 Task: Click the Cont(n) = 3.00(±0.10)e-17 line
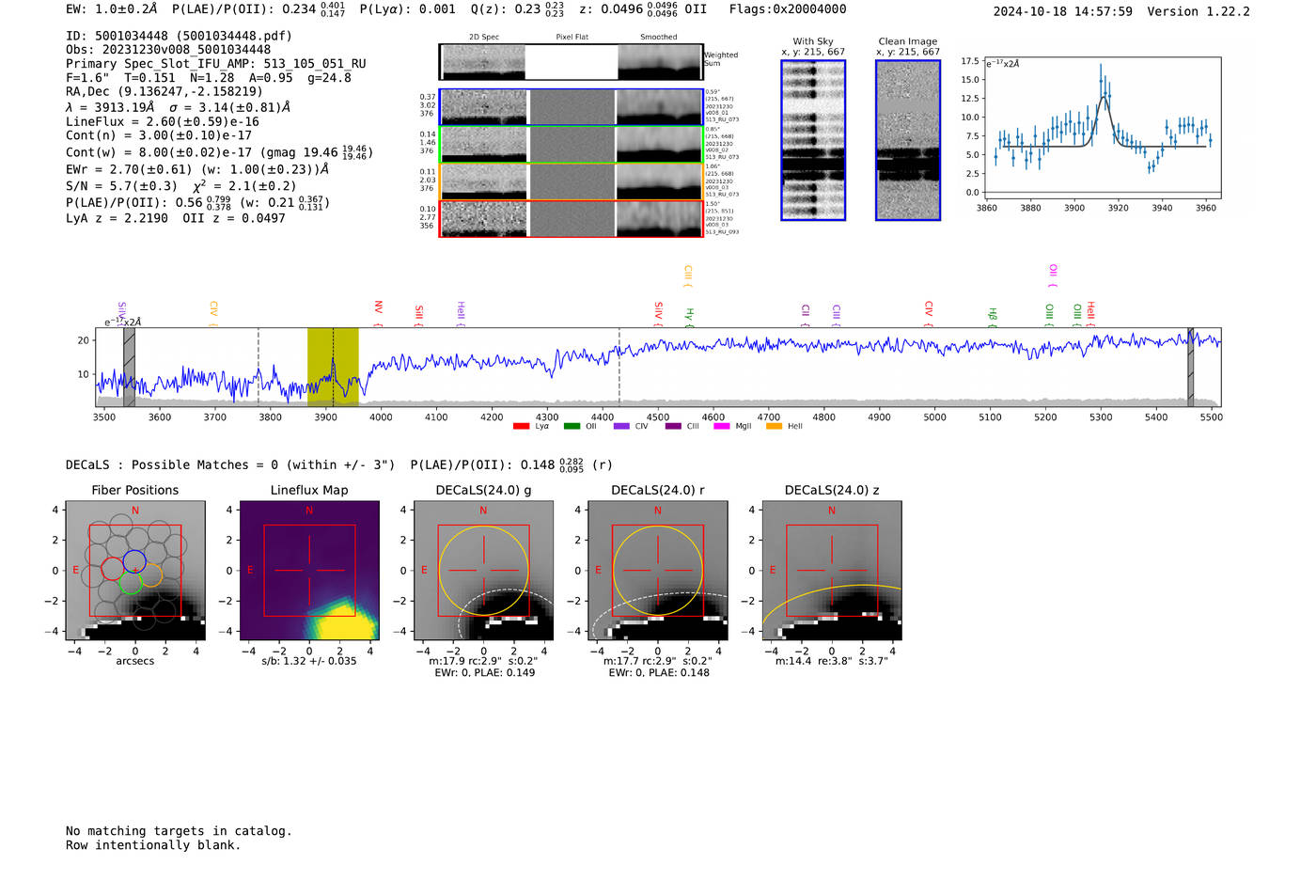159,135
